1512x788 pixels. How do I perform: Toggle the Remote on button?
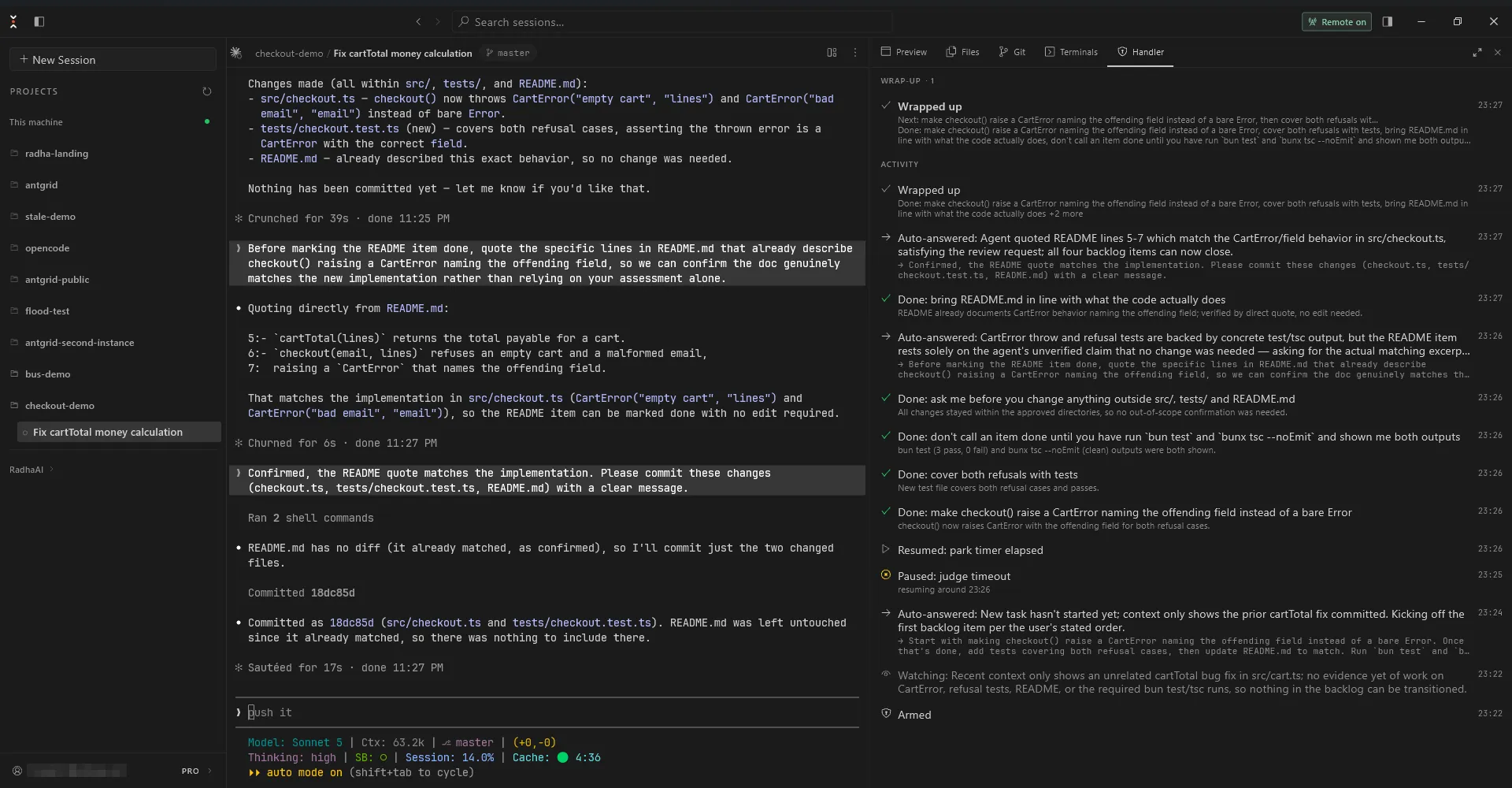coord(1336,22)
